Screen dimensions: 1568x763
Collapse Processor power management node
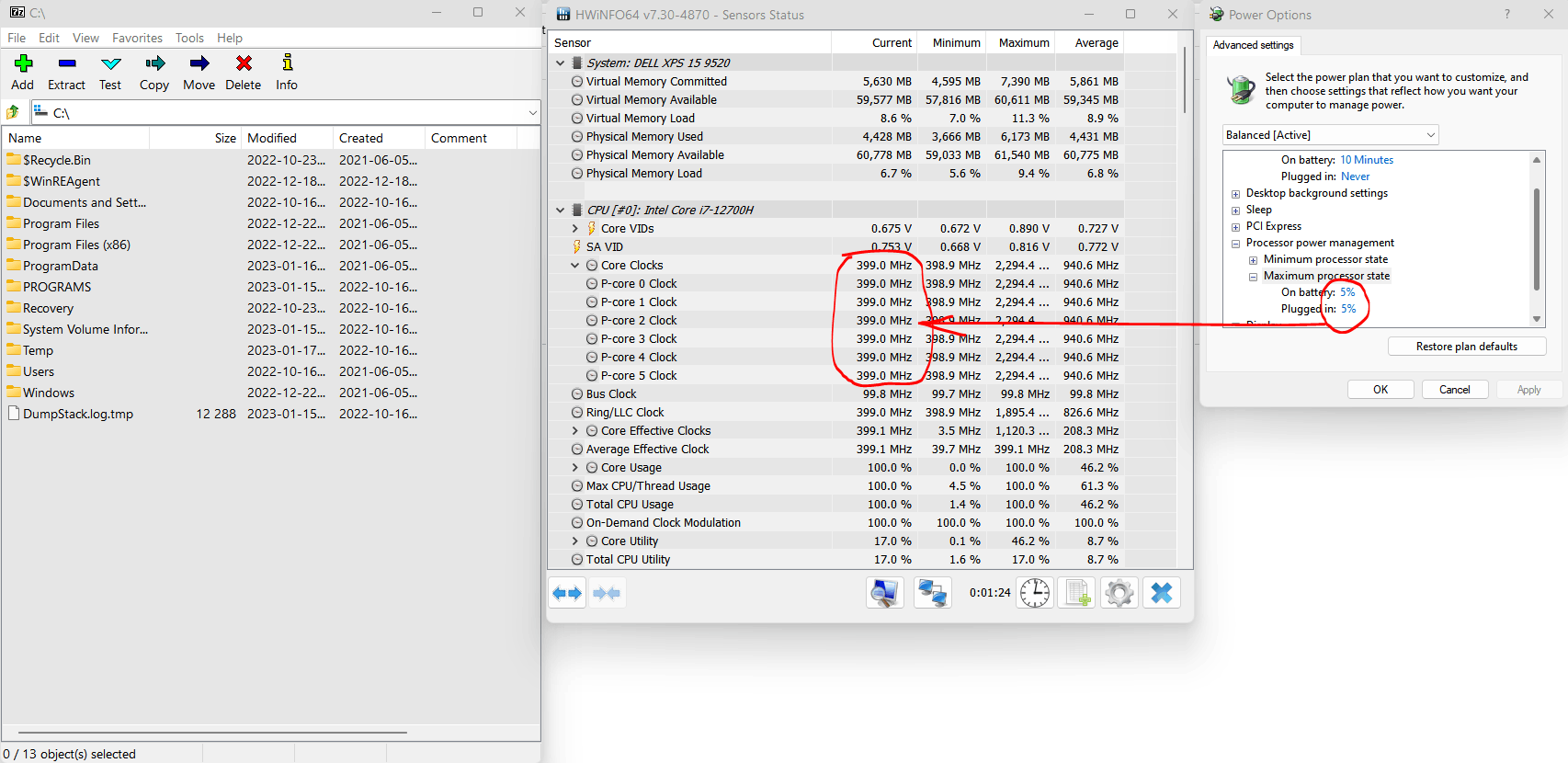pyautogui.click(x=1235, y=244)
